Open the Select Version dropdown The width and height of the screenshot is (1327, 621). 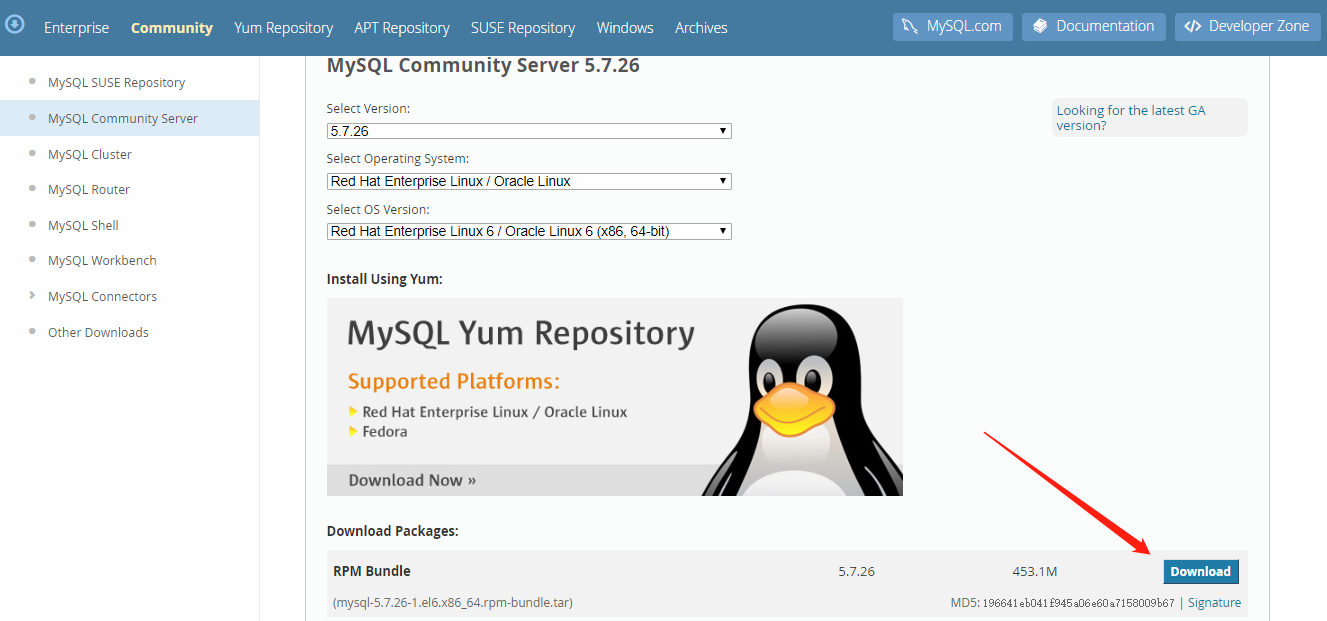pyautogui.click(x=529, y=131)
